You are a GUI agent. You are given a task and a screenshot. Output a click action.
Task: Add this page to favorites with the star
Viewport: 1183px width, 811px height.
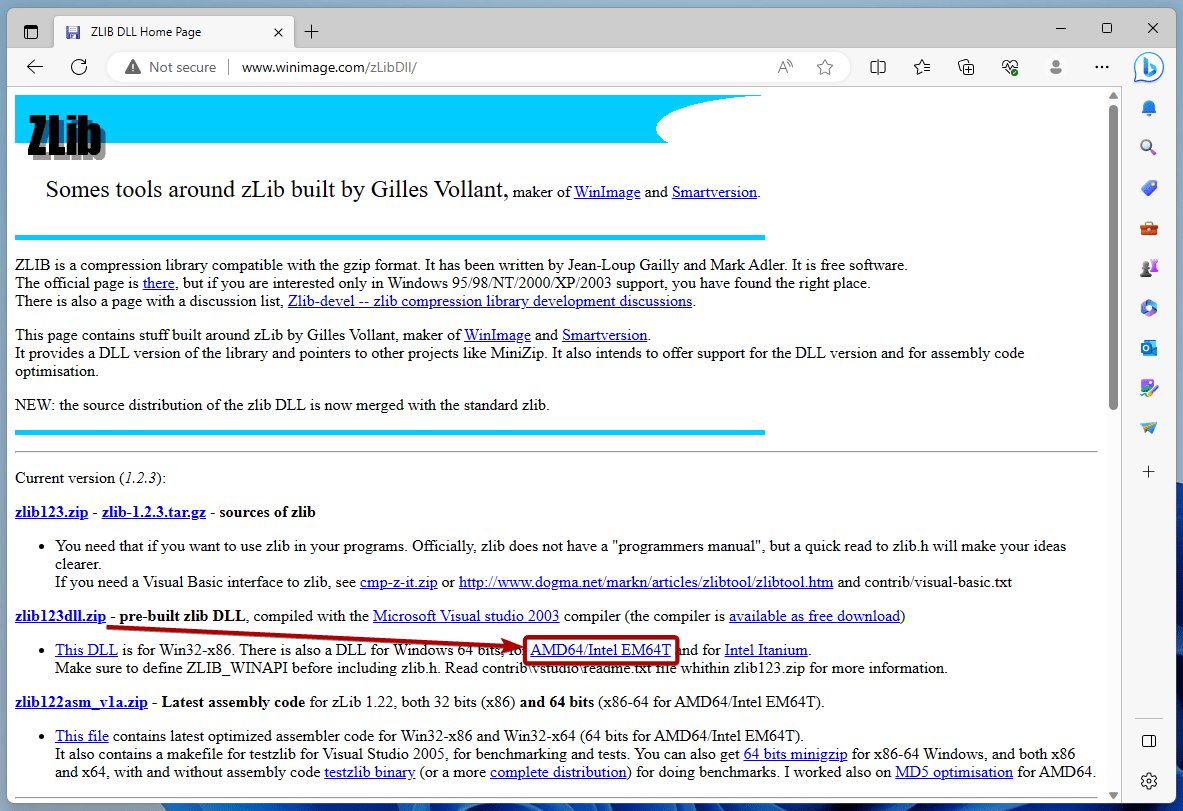825,67
